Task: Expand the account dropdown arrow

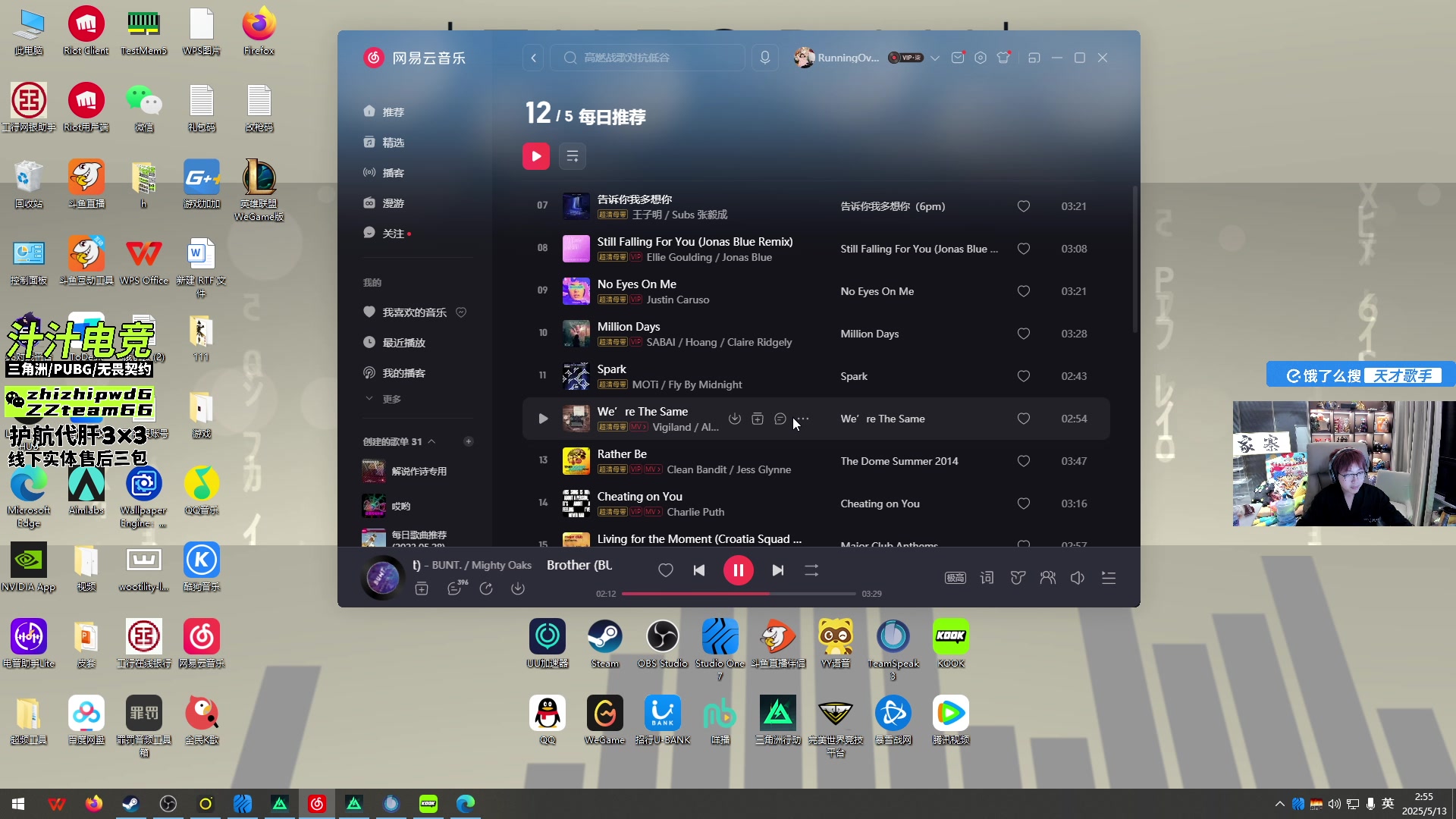Action: click(x=935, y=58)
